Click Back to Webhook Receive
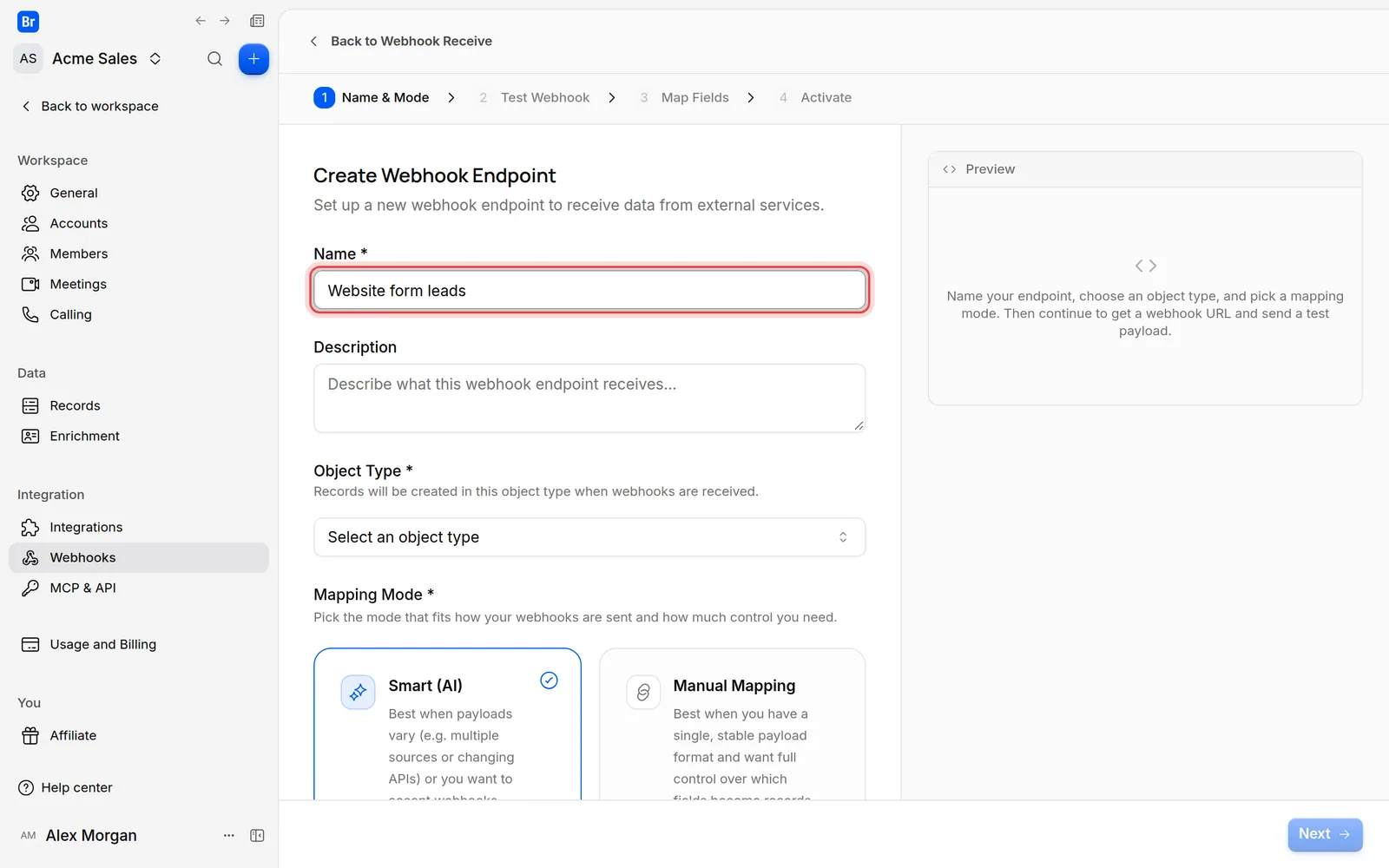Screen dimensions: 1389x868 point(401,41)
